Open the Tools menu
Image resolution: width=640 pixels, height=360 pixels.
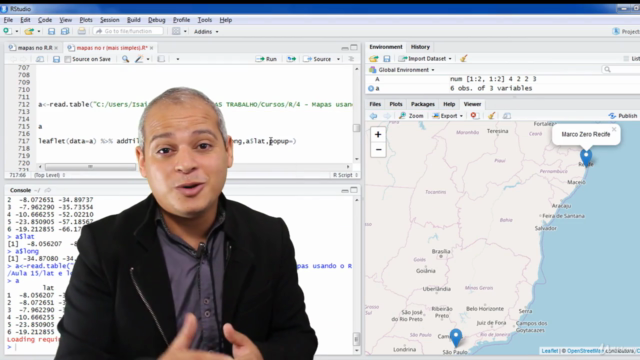[x=204, y=20]
